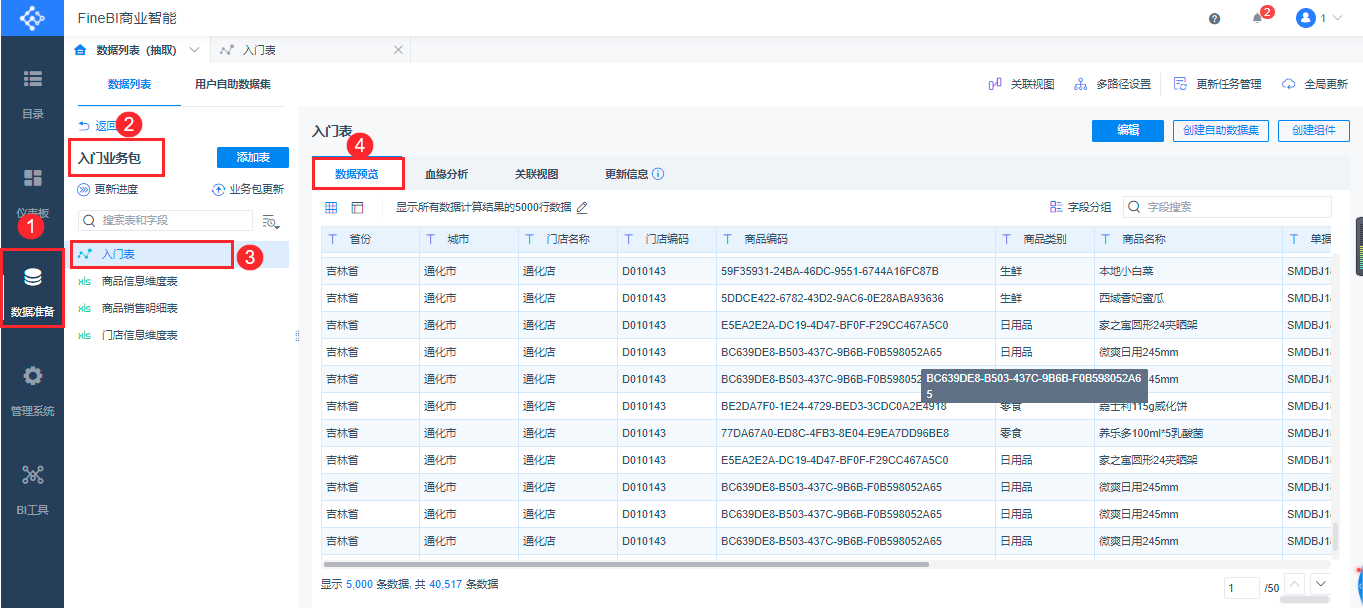Go to previous page with up arrow

(1294, 584)
